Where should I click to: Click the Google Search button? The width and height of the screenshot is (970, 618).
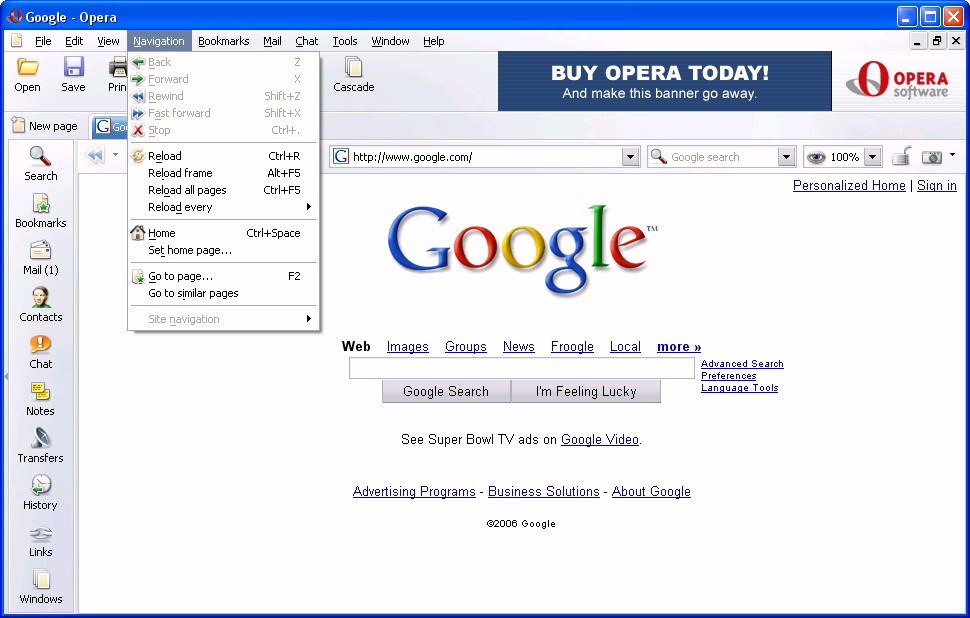click(x=446, y=392)
